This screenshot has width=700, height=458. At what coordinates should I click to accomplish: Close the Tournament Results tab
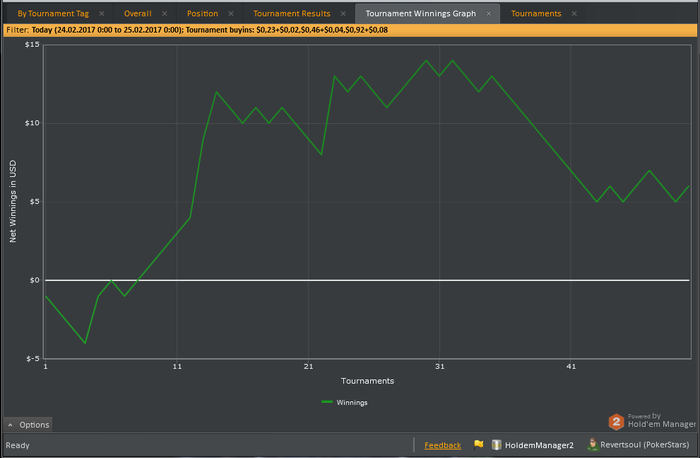pos(343,14)
